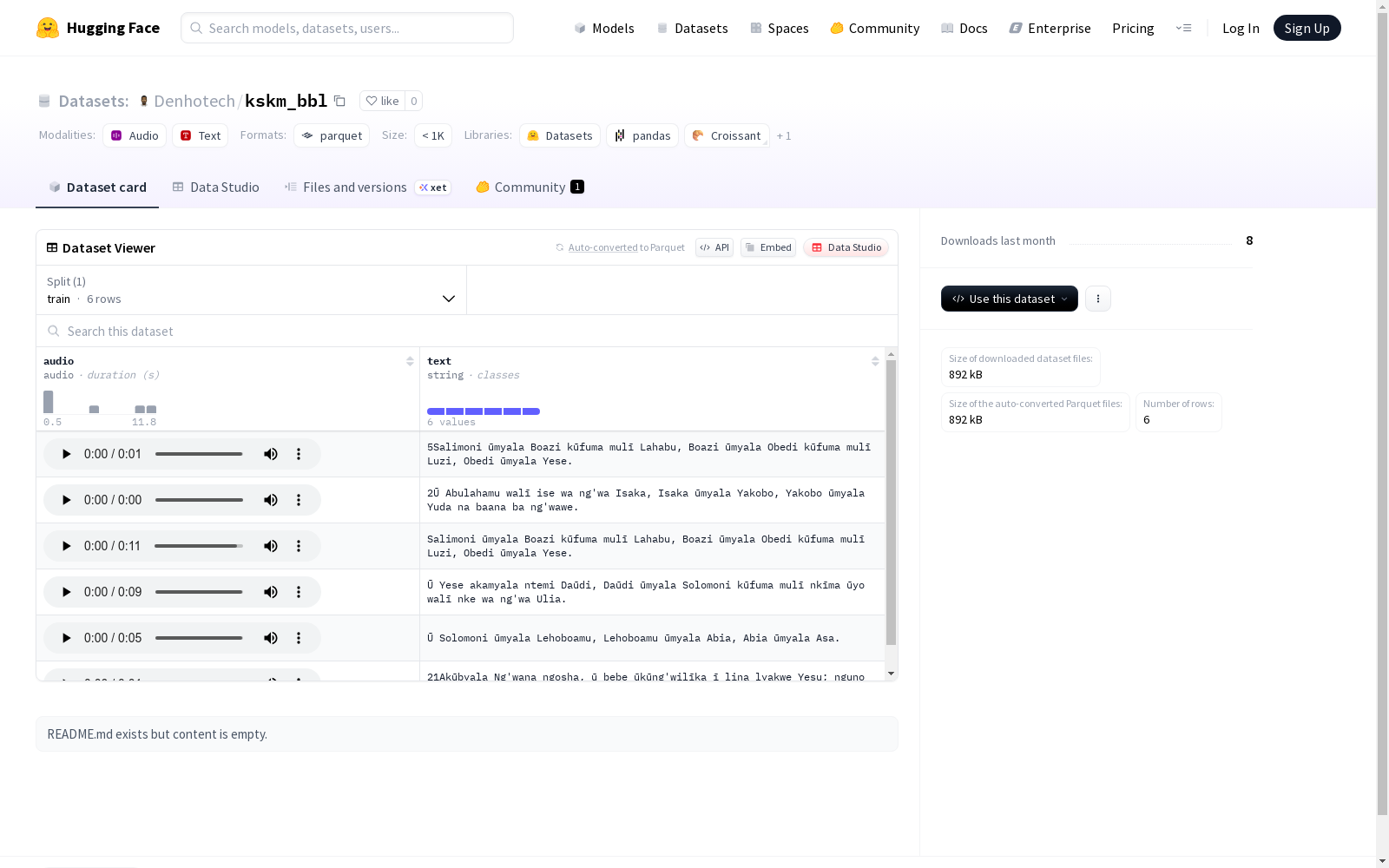Open Enterprise in the top navigation

pyautogui.click(x=1050, y=28)
